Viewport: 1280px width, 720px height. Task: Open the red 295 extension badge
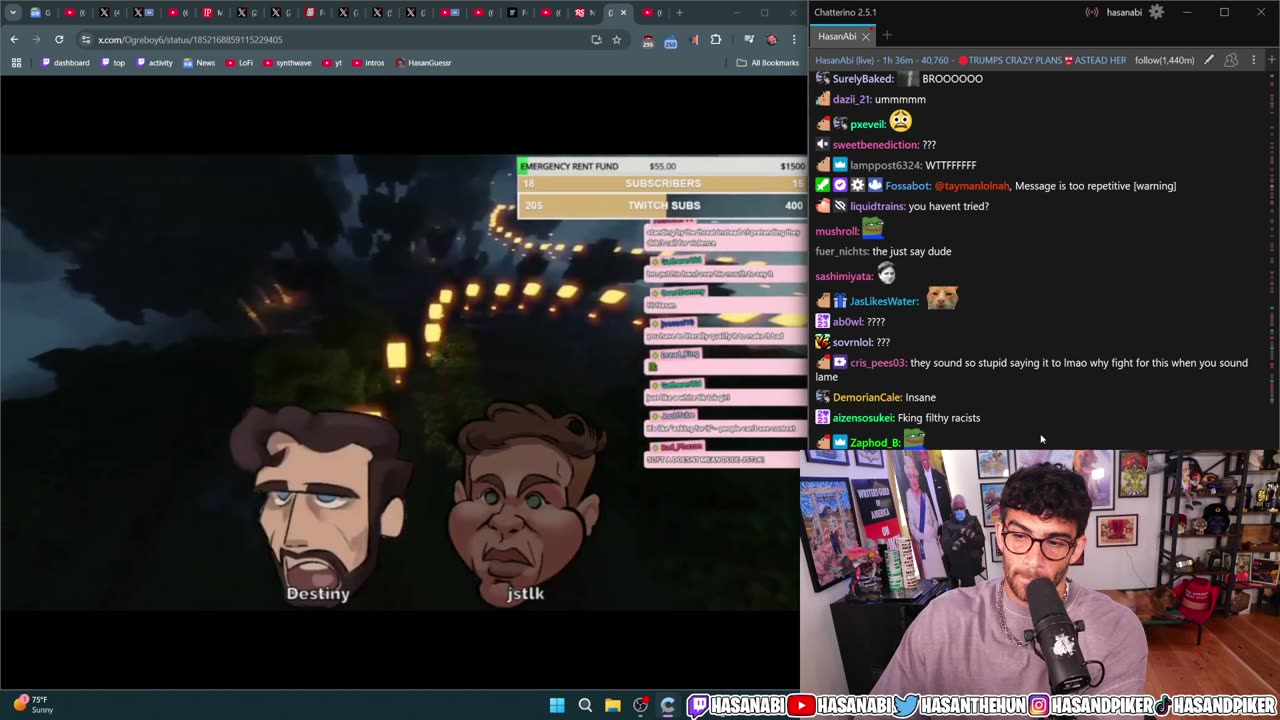coord(648,40)
